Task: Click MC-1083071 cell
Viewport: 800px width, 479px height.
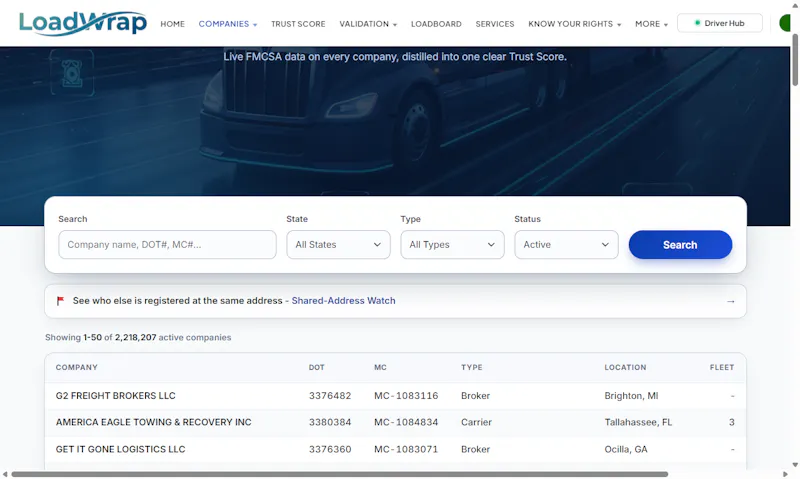Action: click(406, 449)
